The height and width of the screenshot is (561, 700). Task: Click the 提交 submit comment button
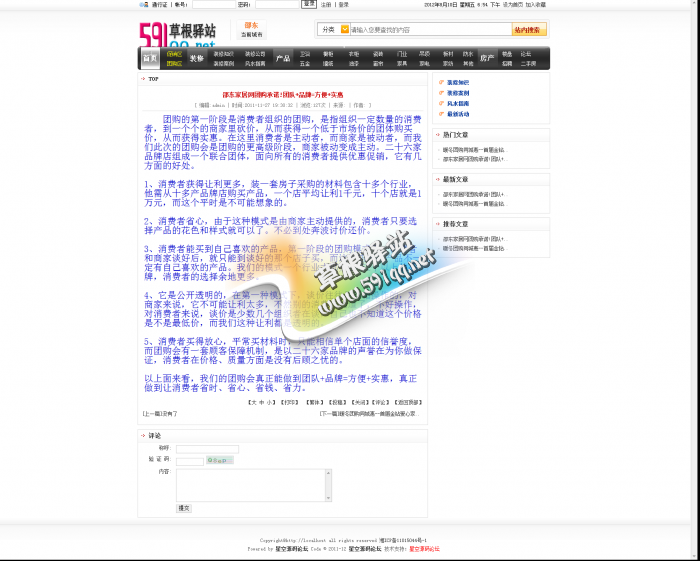(184, 508)
